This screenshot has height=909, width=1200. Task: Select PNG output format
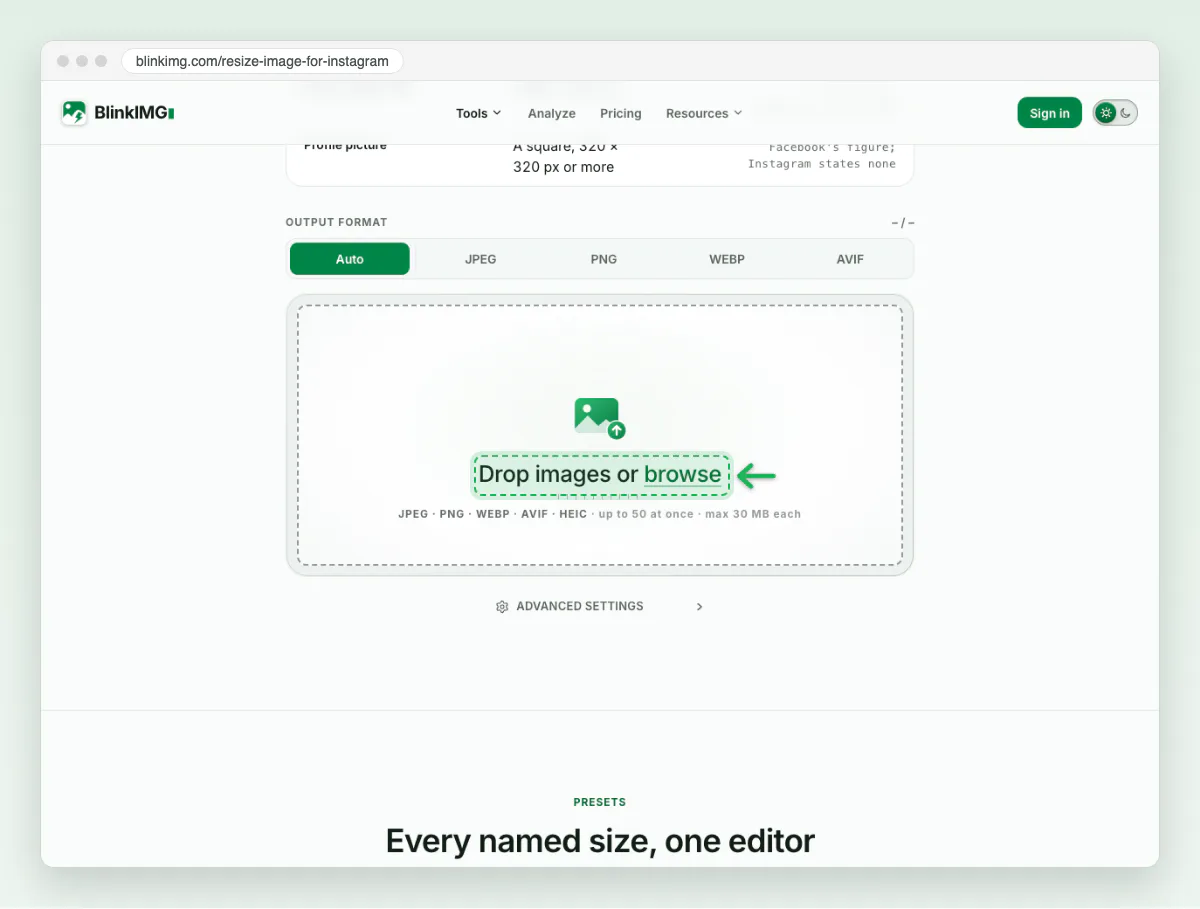tap(604, 259)
